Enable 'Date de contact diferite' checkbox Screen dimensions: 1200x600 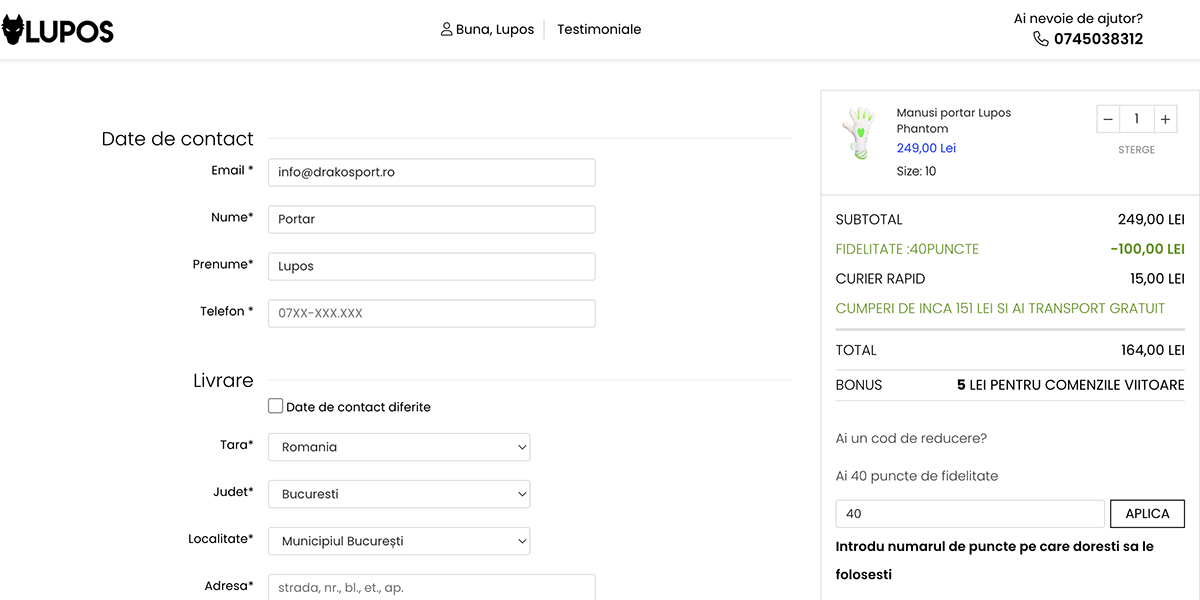click(x=276, y=406)
